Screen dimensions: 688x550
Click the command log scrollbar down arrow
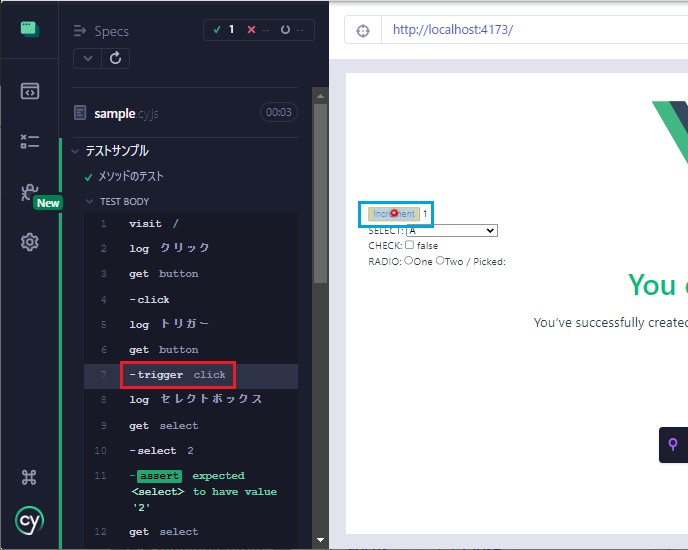320,540
